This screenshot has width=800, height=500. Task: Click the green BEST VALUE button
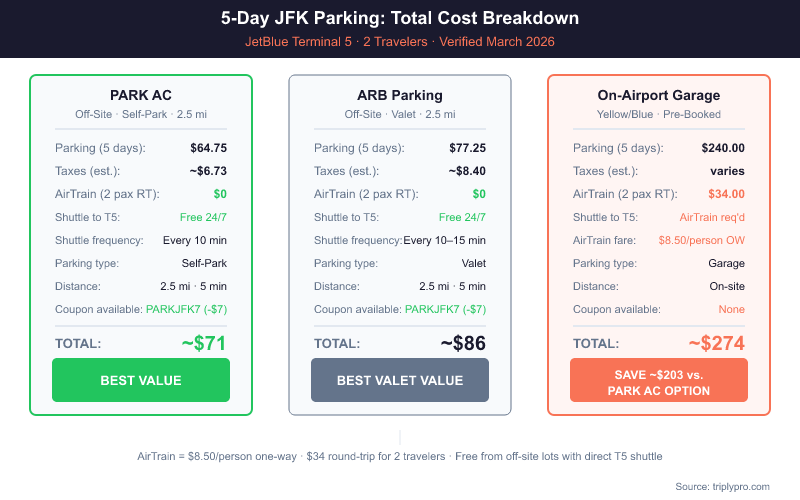(141, 380)
